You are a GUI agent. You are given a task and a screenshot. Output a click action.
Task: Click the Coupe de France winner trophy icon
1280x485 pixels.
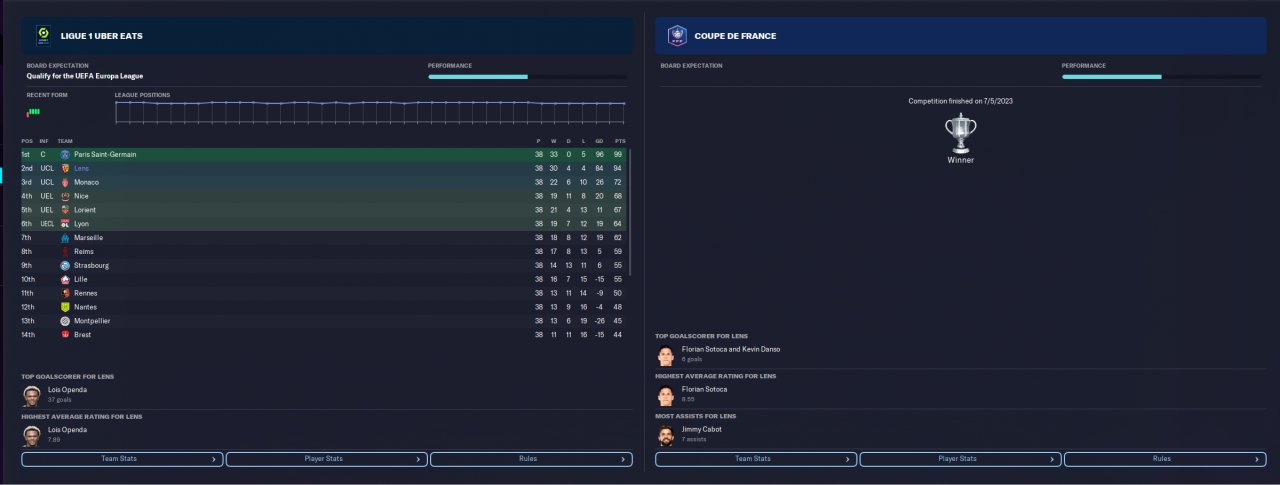pyautogui.click(x=960, y=133)
